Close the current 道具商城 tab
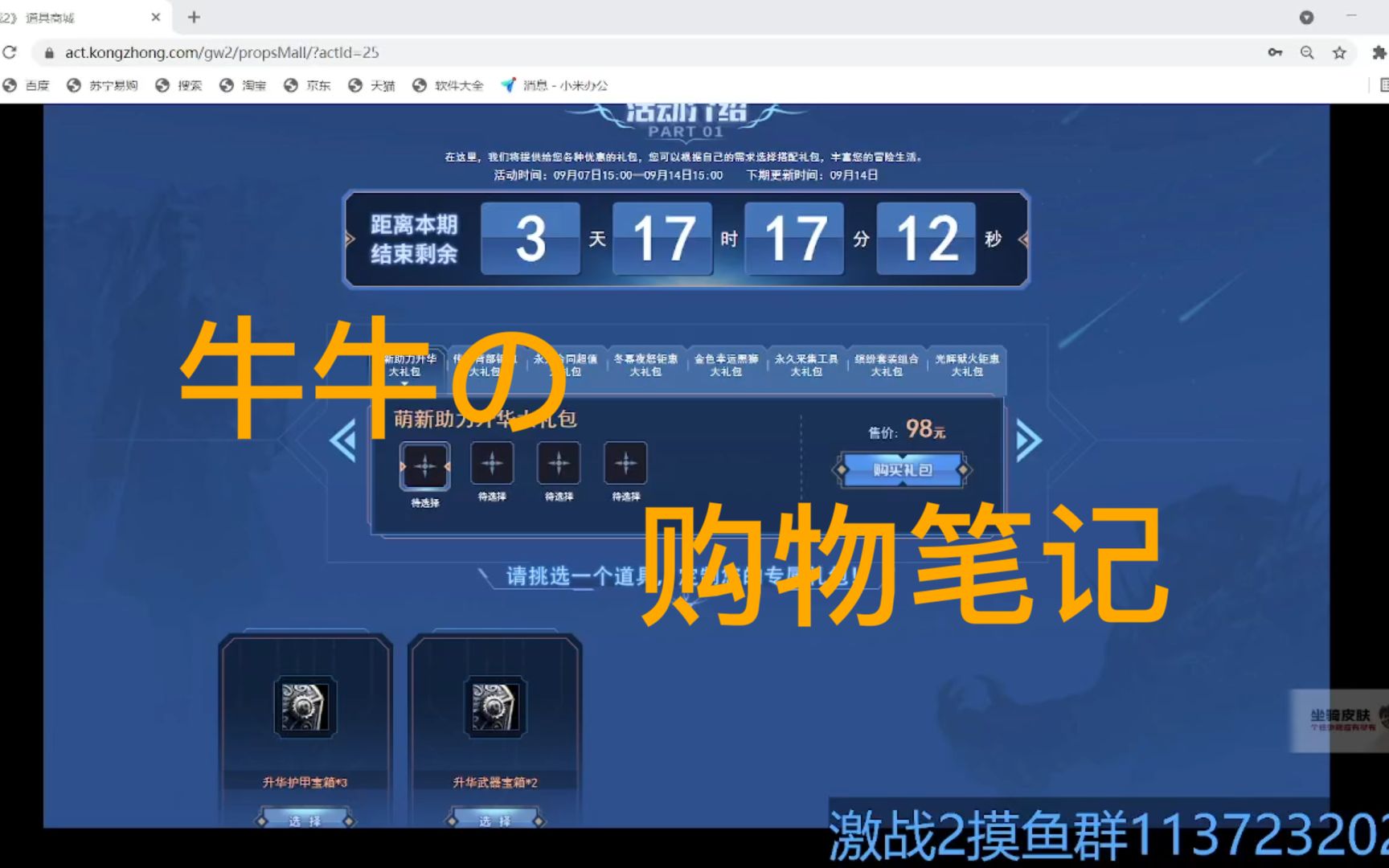1389x868 pixels. pyautogui.click(x=156, y=17)
